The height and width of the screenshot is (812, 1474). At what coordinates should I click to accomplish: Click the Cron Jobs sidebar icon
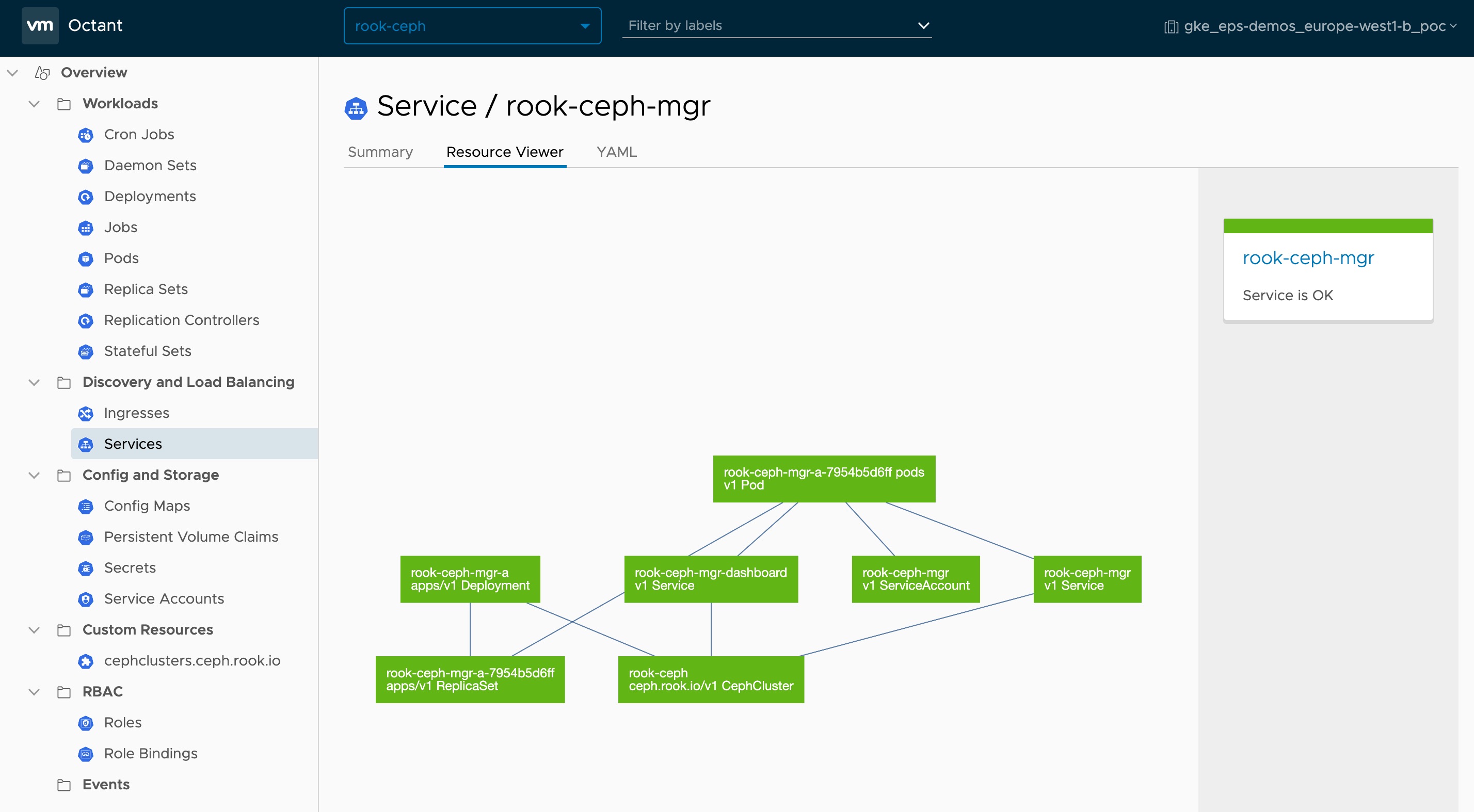click(85, 135)
